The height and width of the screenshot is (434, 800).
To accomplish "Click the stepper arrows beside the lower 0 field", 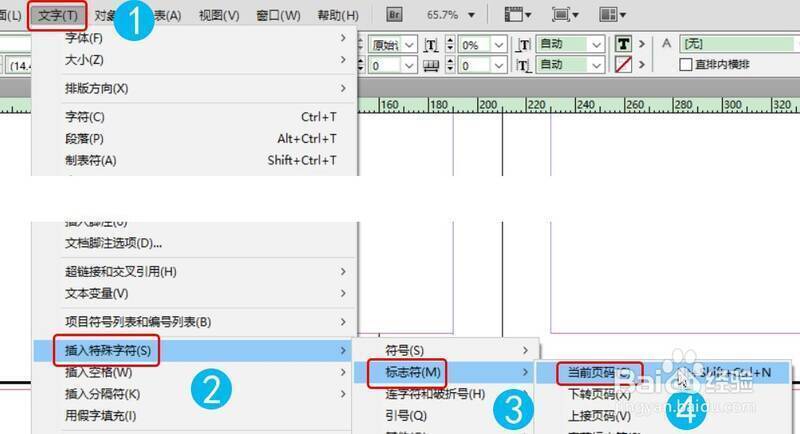I will [x=449, y=65].
